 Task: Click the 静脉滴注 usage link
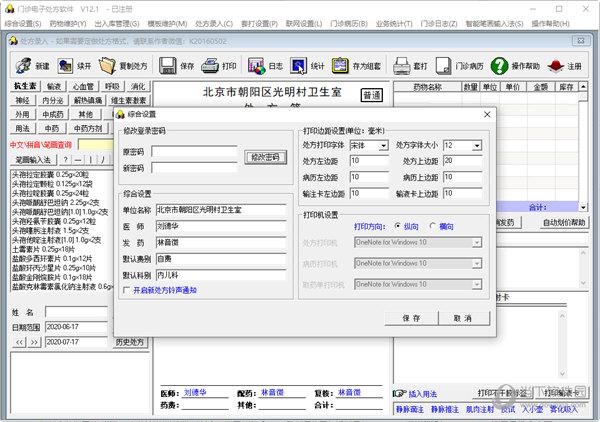click(x=410, y=410)
